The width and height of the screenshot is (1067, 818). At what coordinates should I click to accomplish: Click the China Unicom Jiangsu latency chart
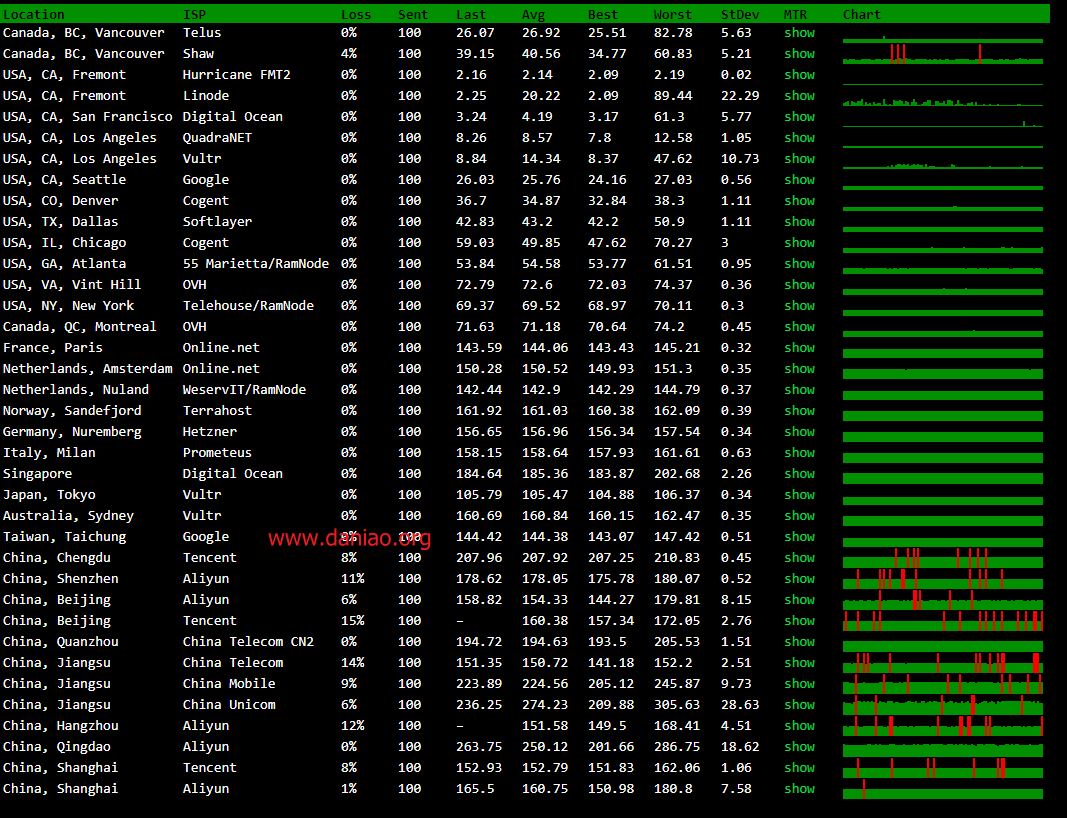click(942, 705)
